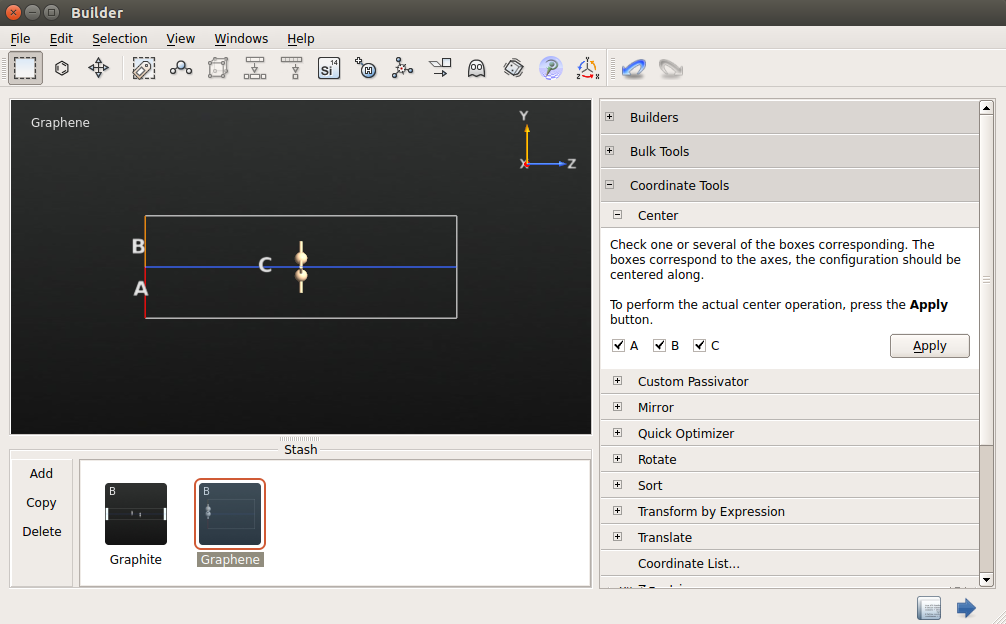1006x624 pixels.
Task: Click the Graphite name label in the Stash
Action: (136, 560)
